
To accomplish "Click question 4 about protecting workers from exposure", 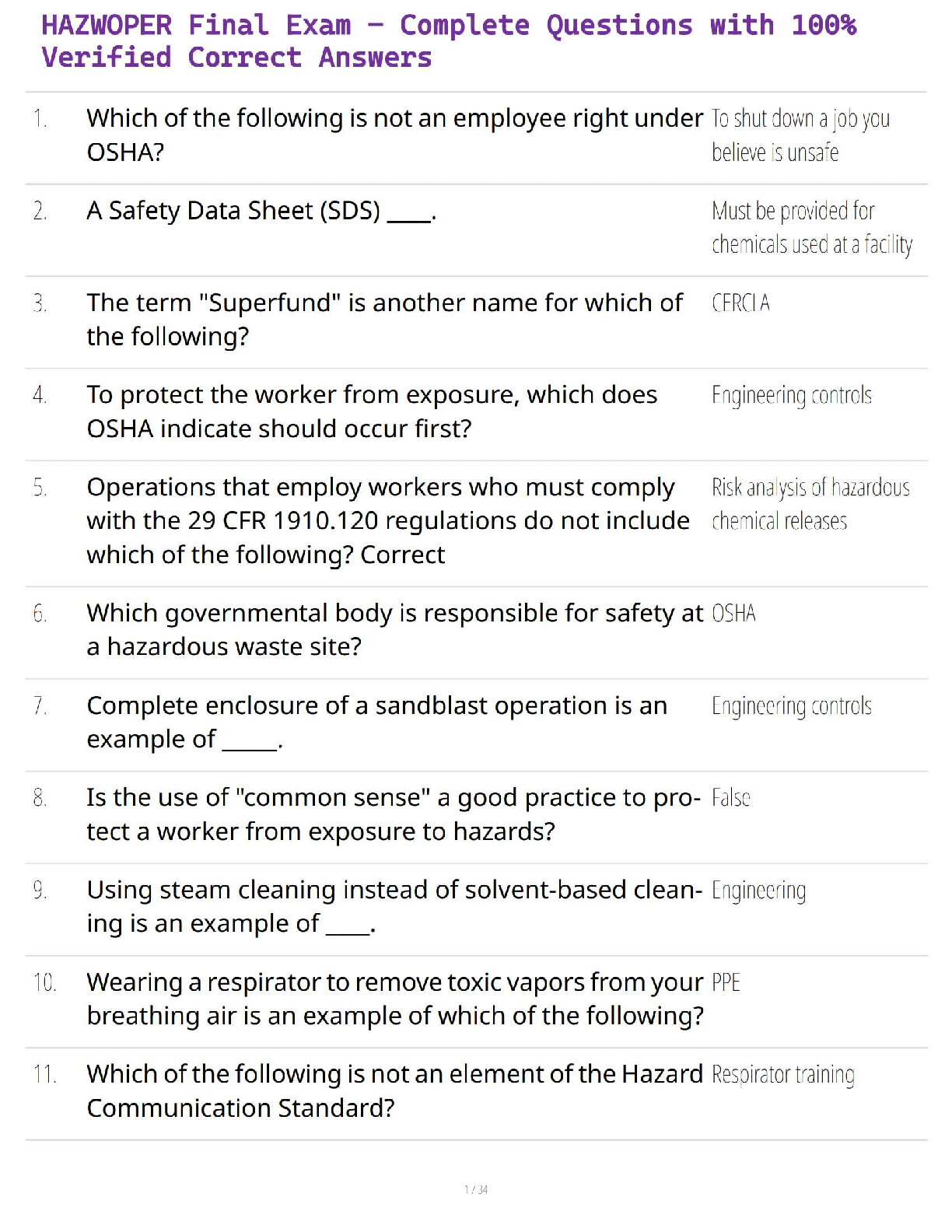I will [372, 411].
